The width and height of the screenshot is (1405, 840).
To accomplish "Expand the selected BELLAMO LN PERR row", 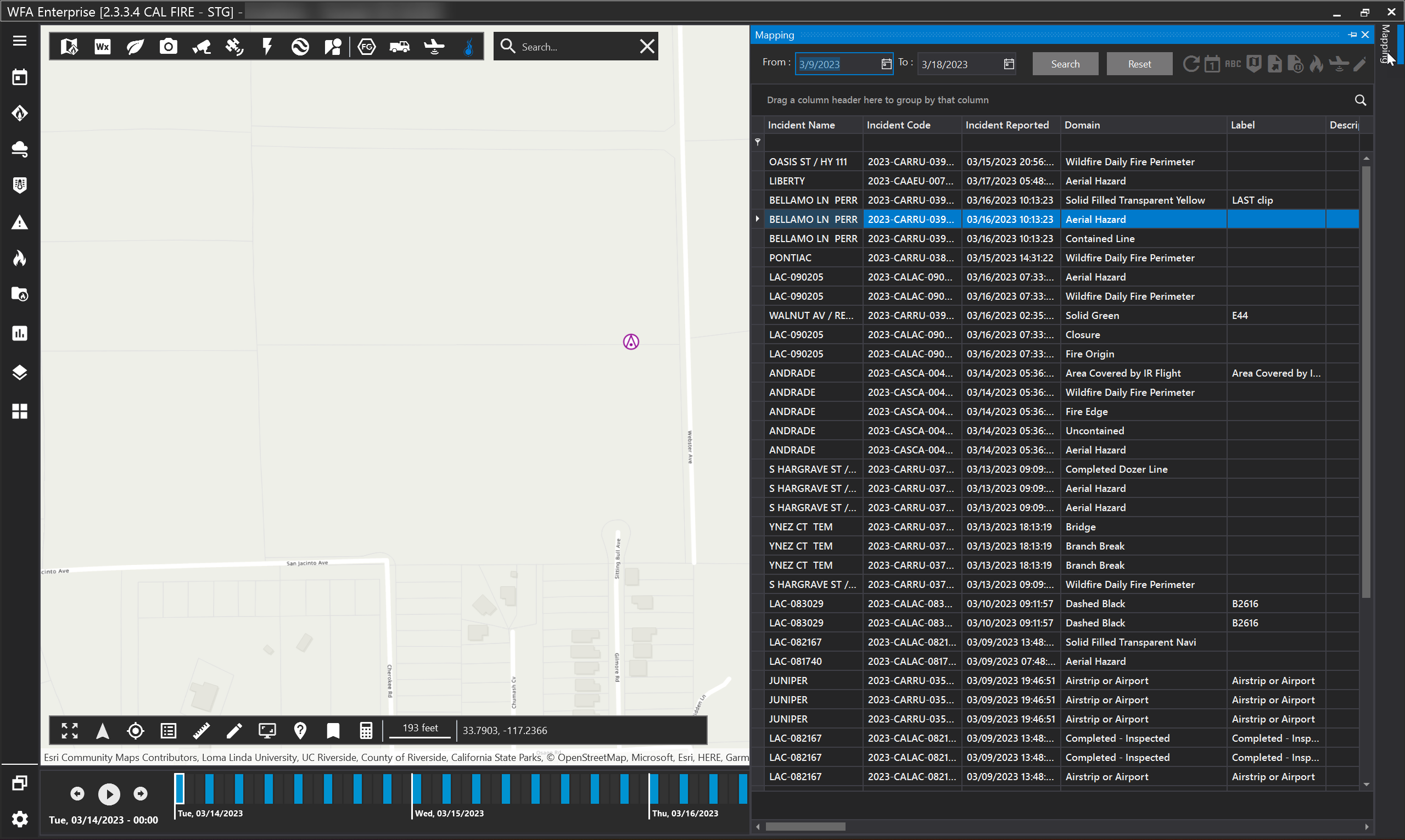I will (x=758, y=219).
